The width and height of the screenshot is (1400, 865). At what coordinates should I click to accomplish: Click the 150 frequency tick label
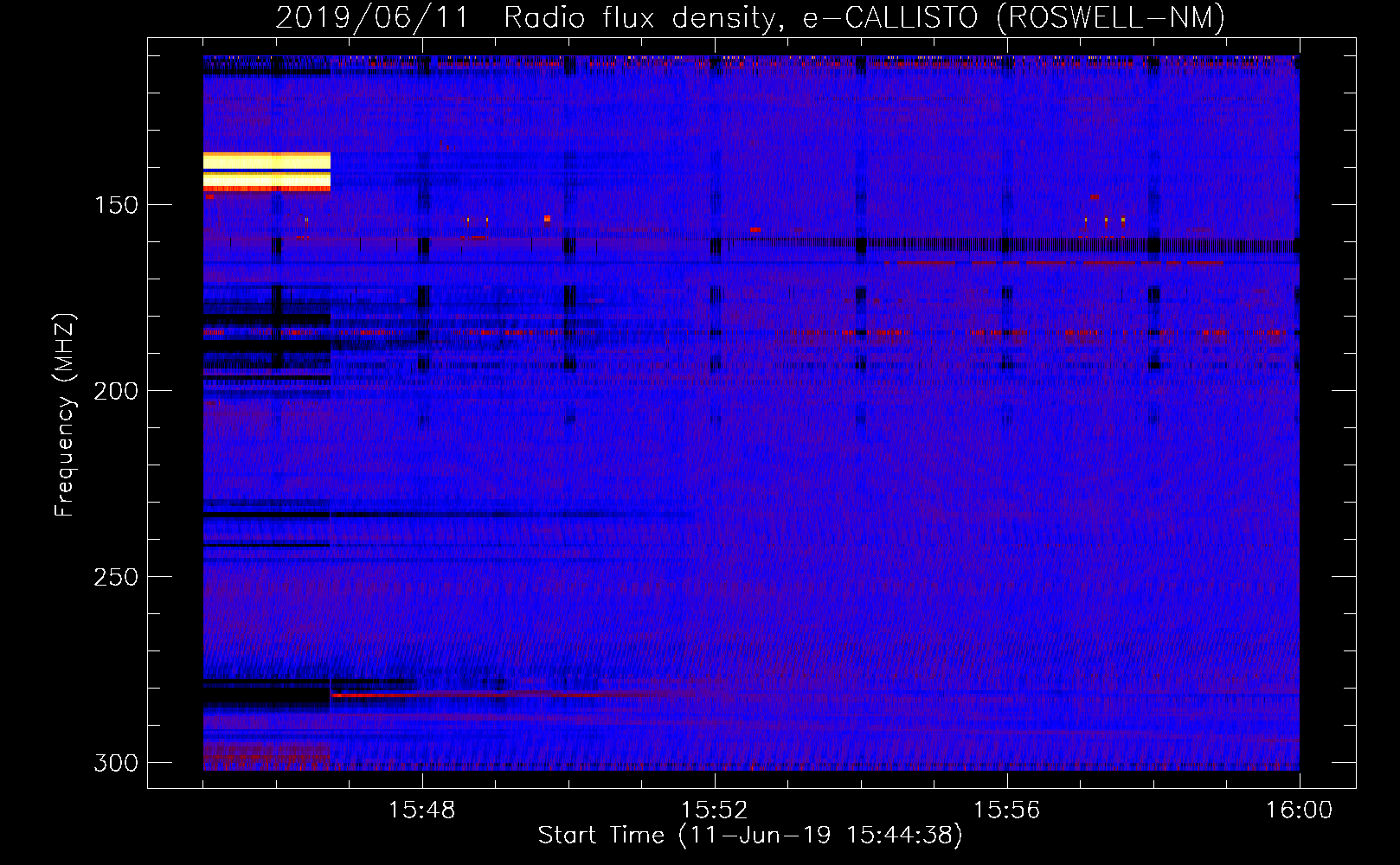click(116, 205)
